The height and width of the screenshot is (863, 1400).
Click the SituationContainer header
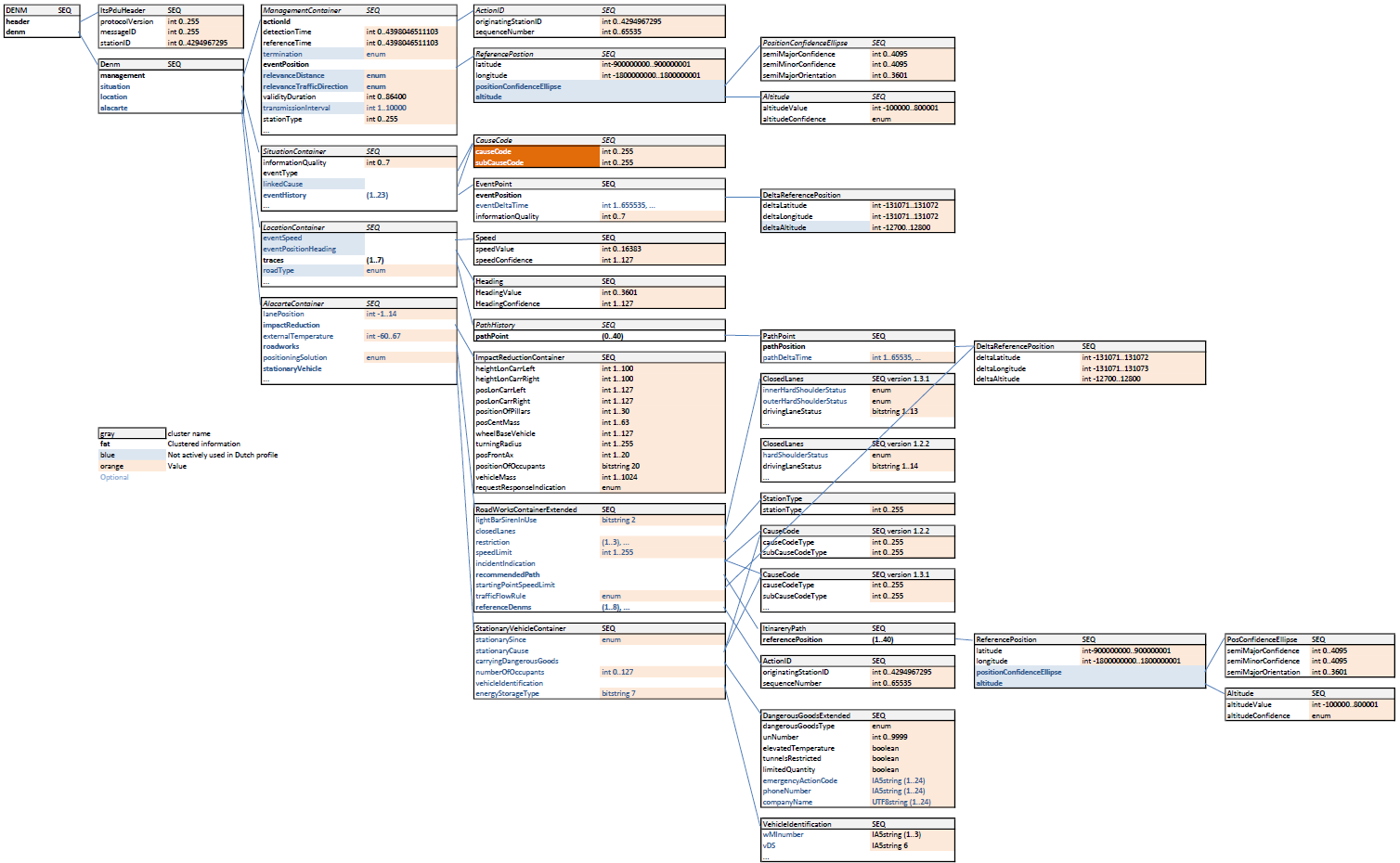point(294,151)
